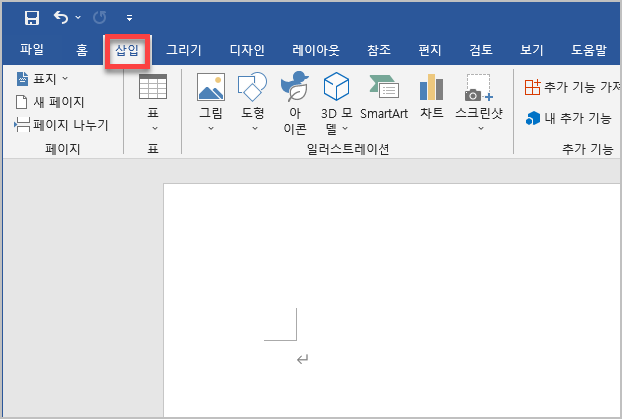This screenshot has height=419, width=622.
Task: Switch to the 편지 tab
Action: 430,50
